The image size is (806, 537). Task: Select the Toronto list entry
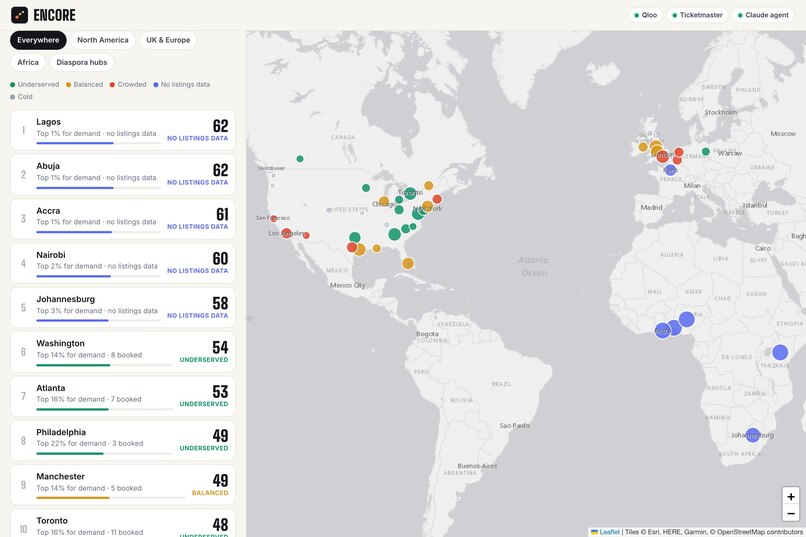(x=123, y=523)
